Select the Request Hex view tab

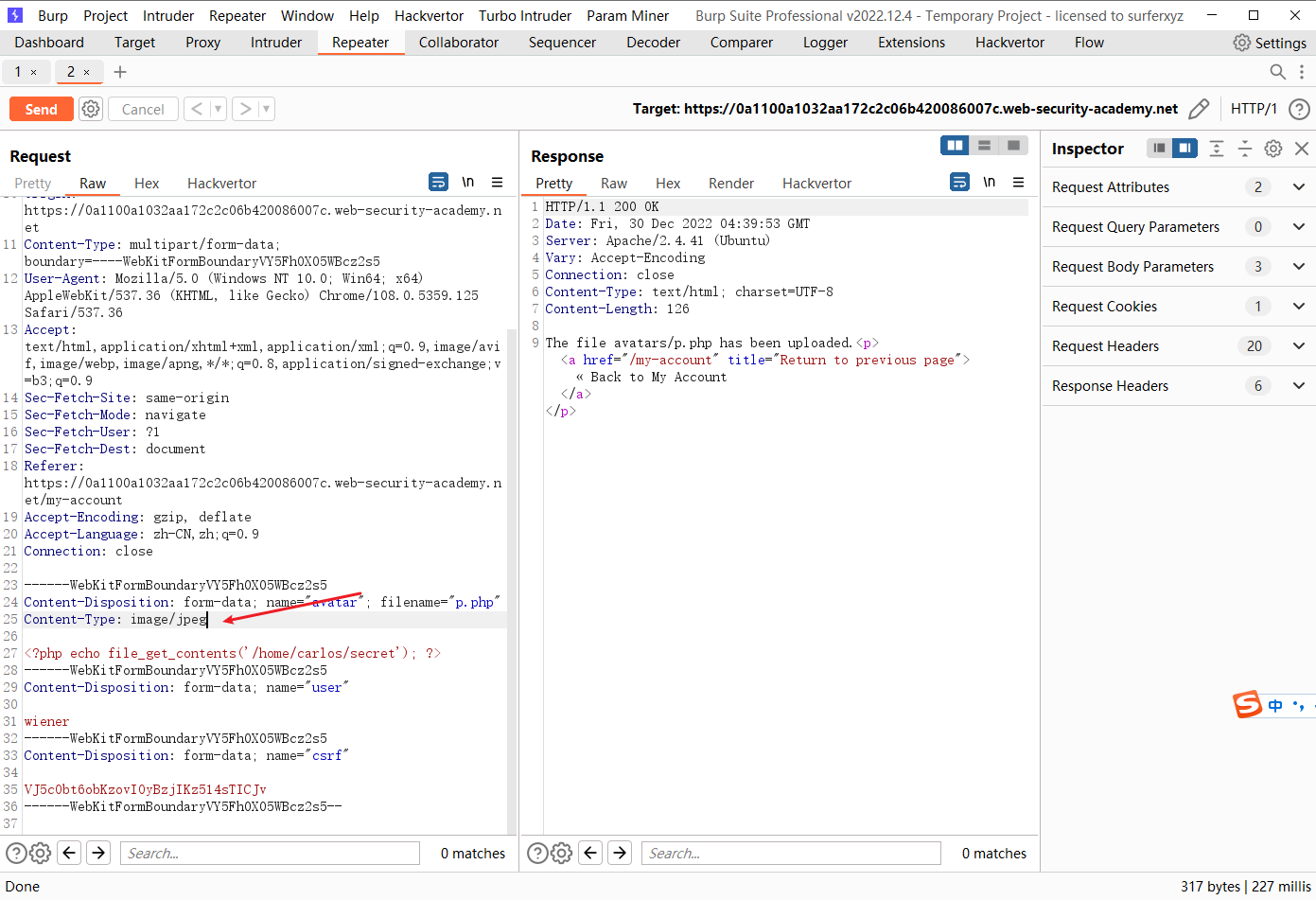[147, 184]
